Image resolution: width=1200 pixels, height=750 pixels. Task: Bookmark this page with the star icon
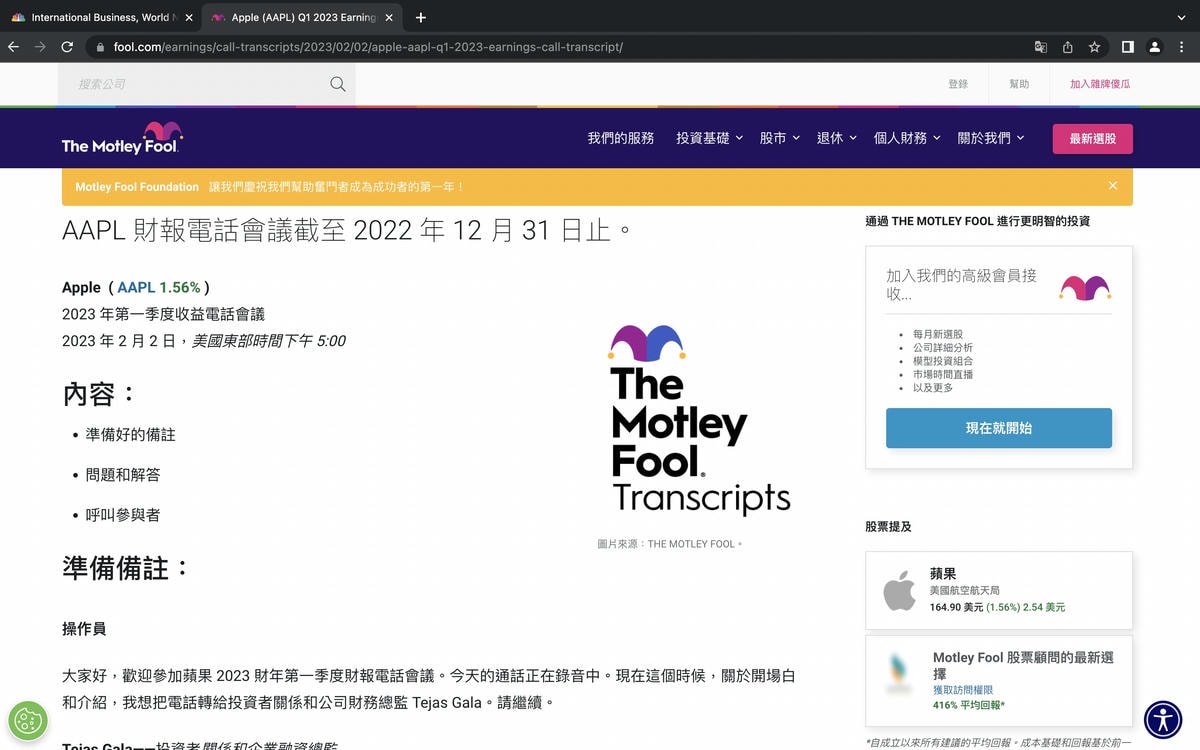tap(1095, 47)
